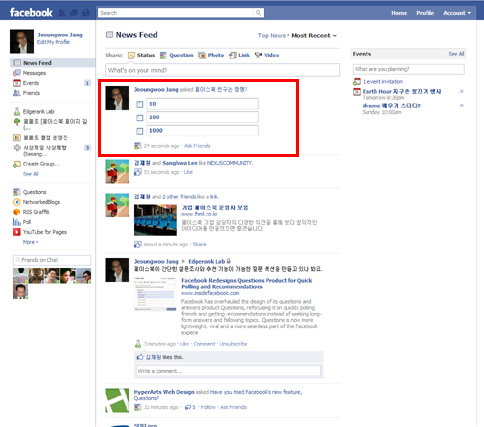This screenshot has height=427, width=484.
Task: Go to Profile in top navigation
Action: point(425,13)
